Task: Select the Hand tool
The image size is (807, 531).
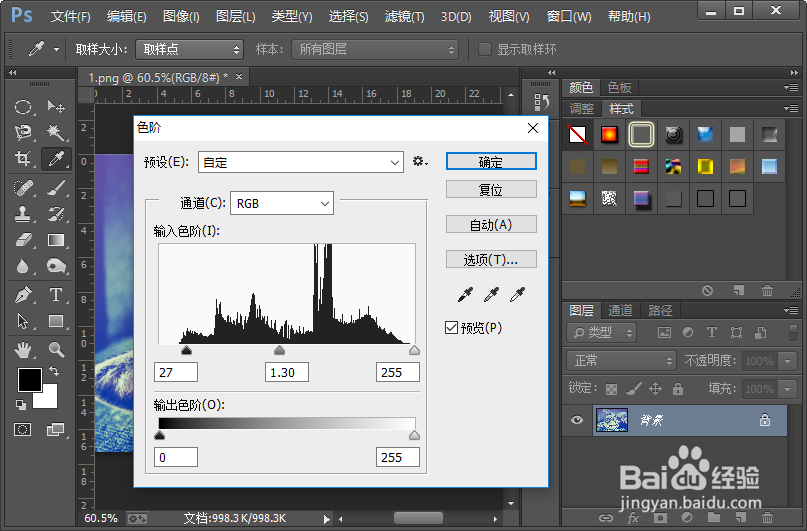Action: [23, 350]
